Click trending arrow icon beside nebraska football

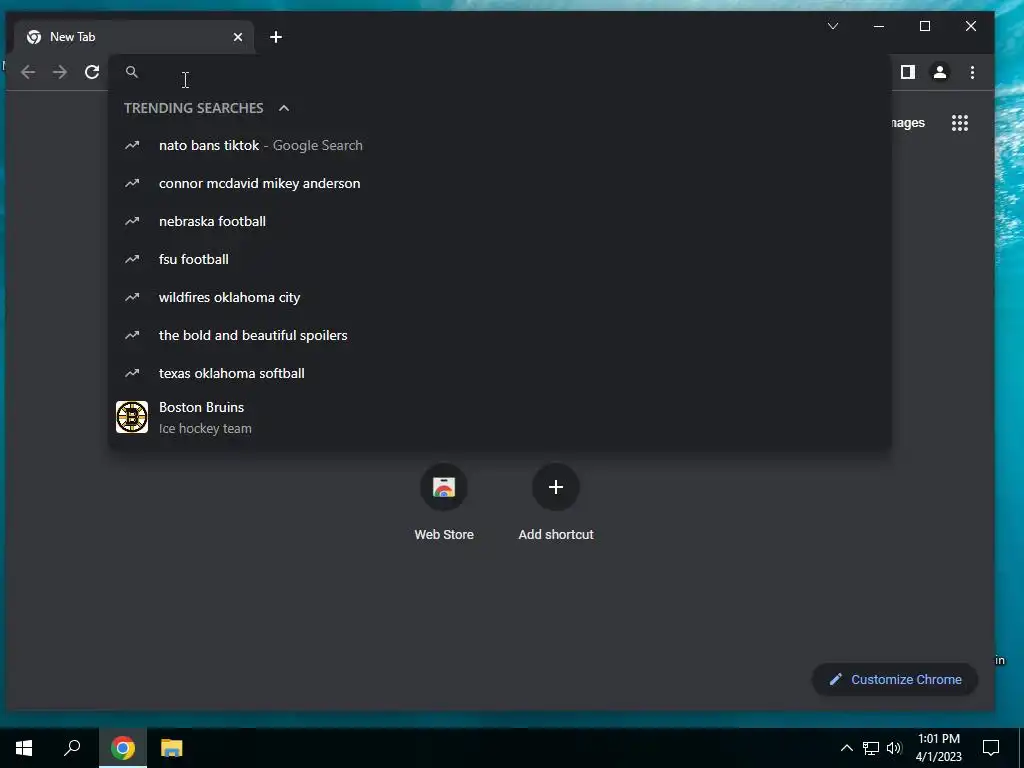tap(132, 221)
